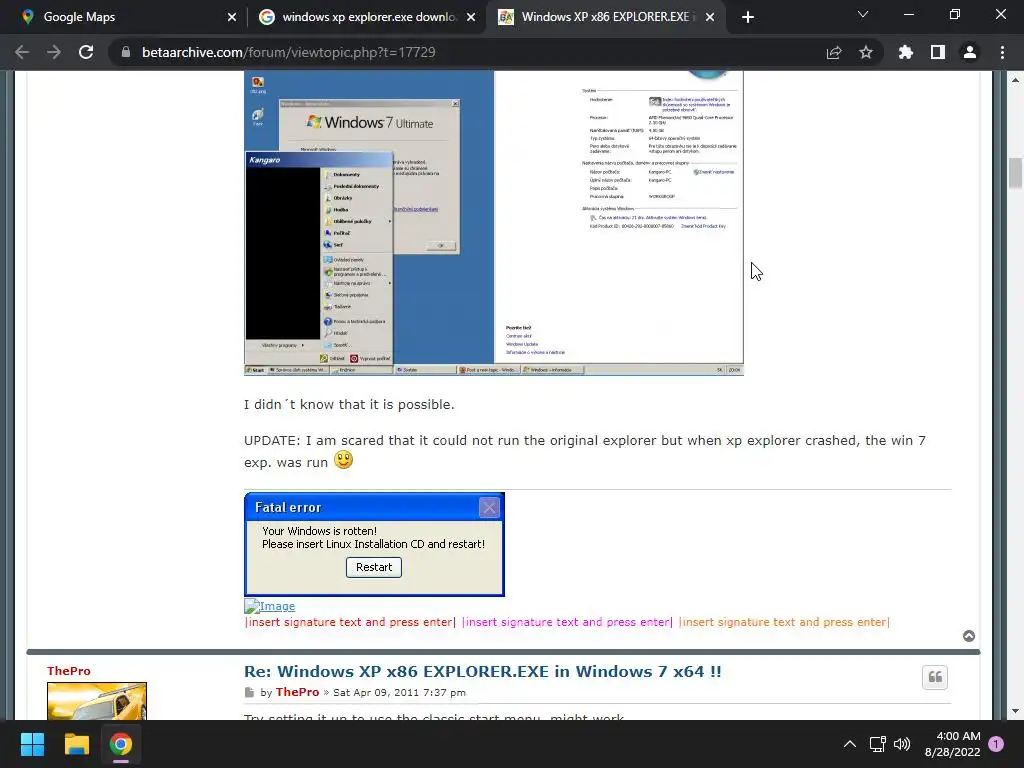View site security lock information

pyautogui.click(x=126, y=52)
